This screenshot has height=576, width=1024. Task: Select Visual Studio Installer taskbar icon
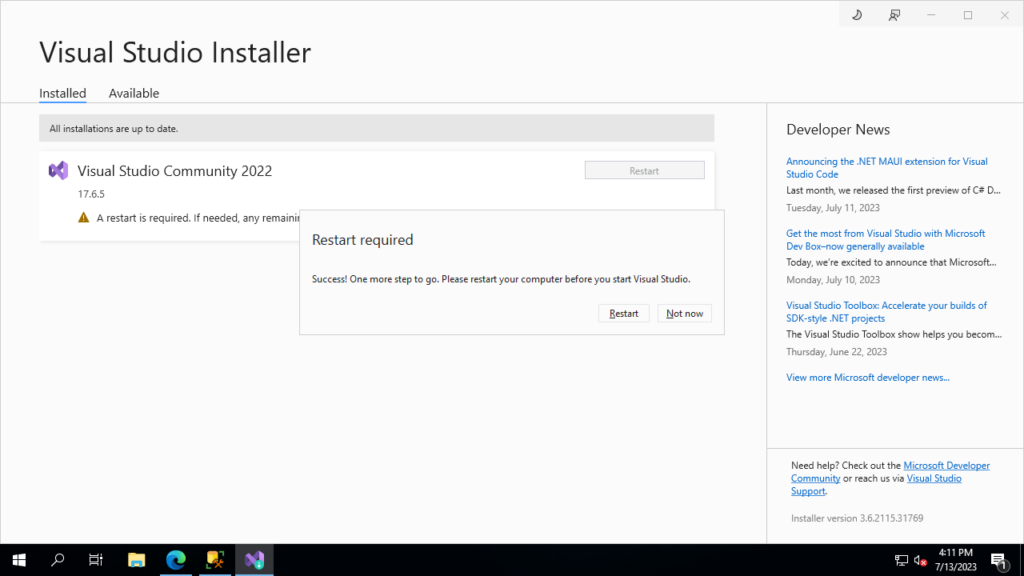point(254,560)
